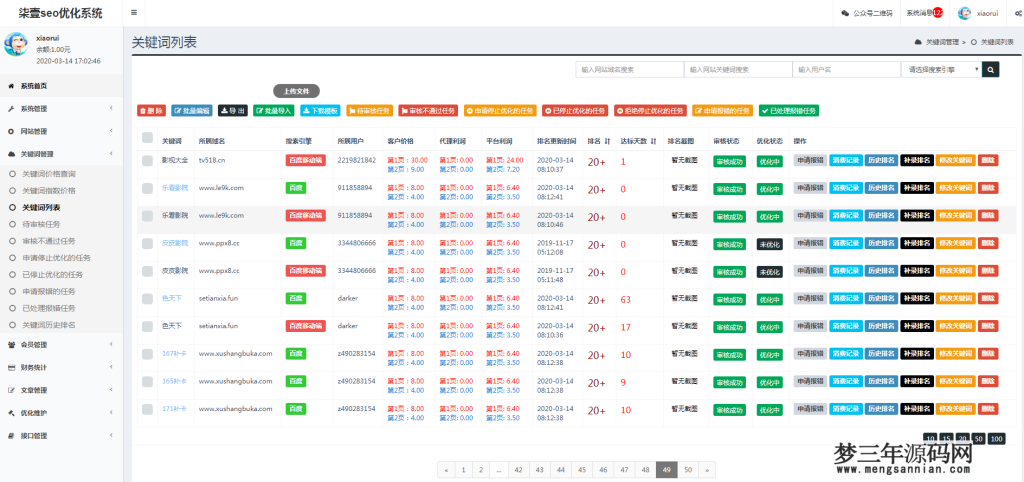1024x482 pixels.
Task: Click the xiaorui avatar in top bar
Action: pos(965,13)
